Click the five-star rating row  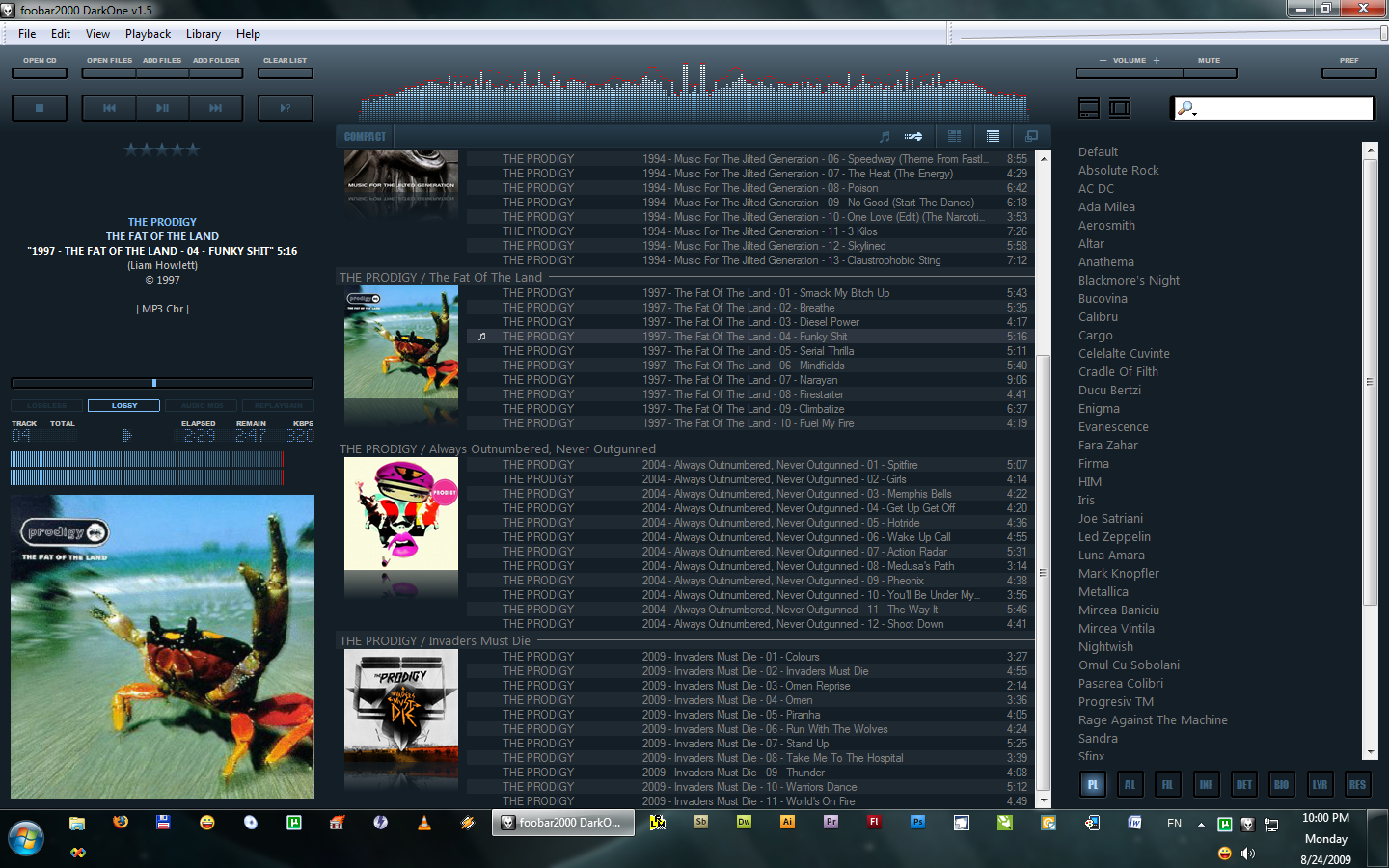(x=162, y=149)
